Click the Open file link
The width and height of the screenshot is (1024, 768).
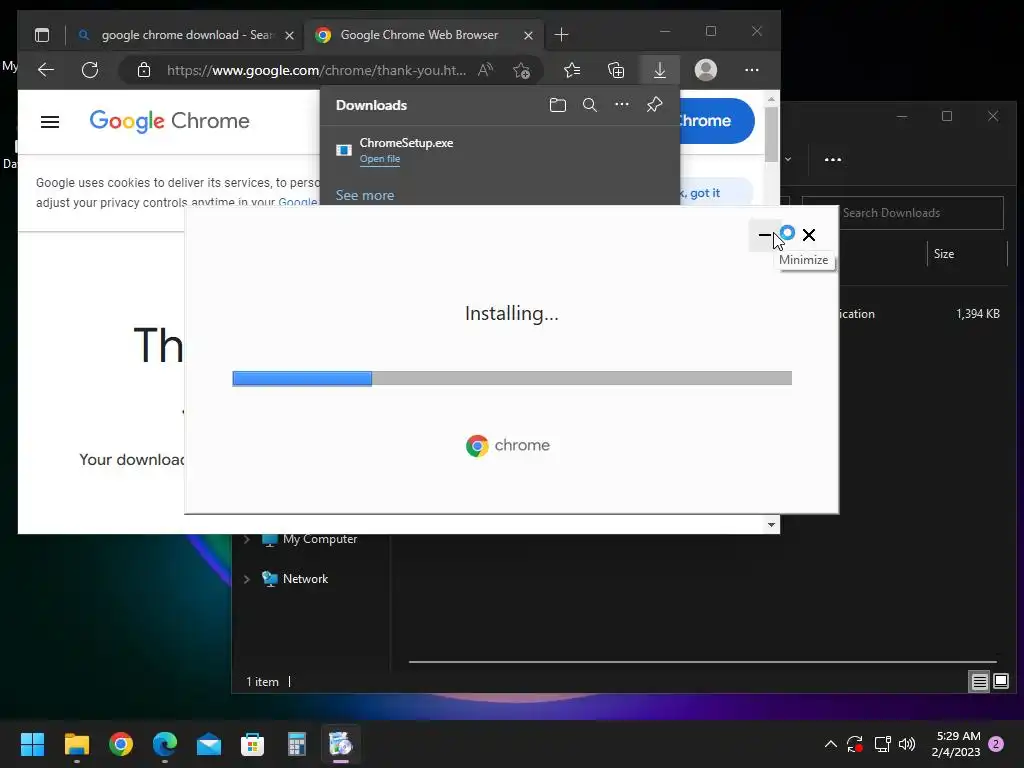379,159
